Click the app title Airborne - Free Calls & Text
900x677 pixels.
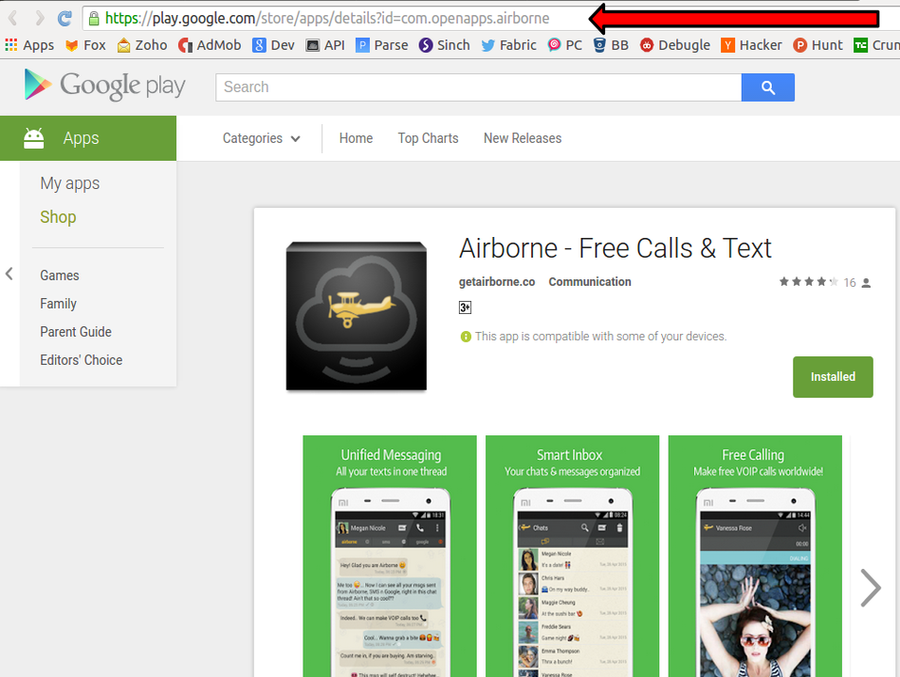click(615, 249)
